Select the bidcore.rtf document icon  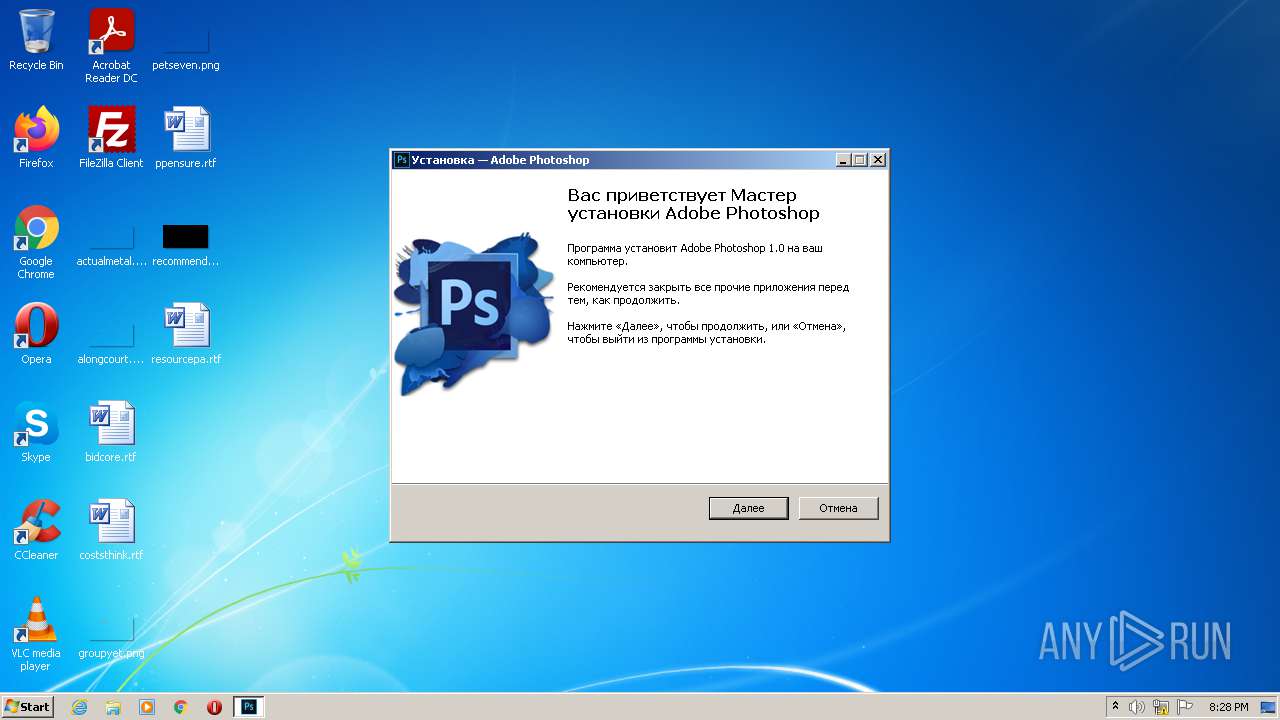tap(111, 432)
